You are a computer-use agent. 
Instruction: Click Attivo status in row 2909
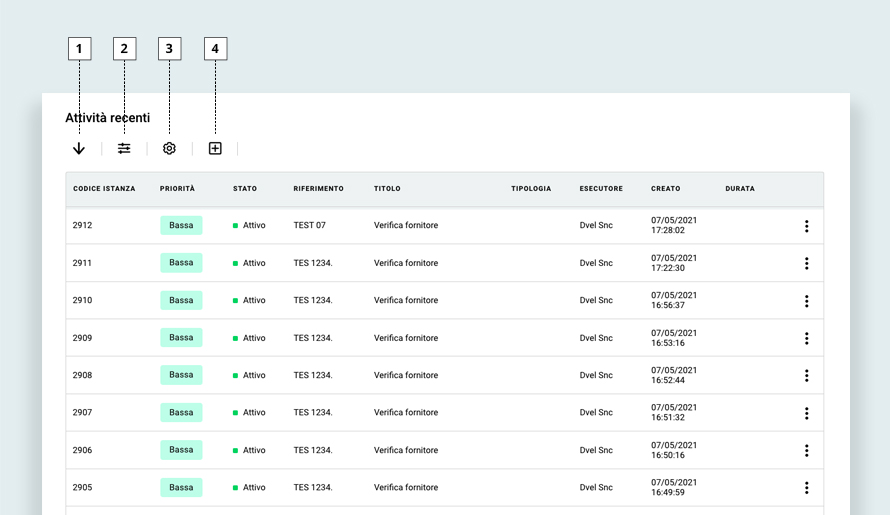(x=249, y=338)
